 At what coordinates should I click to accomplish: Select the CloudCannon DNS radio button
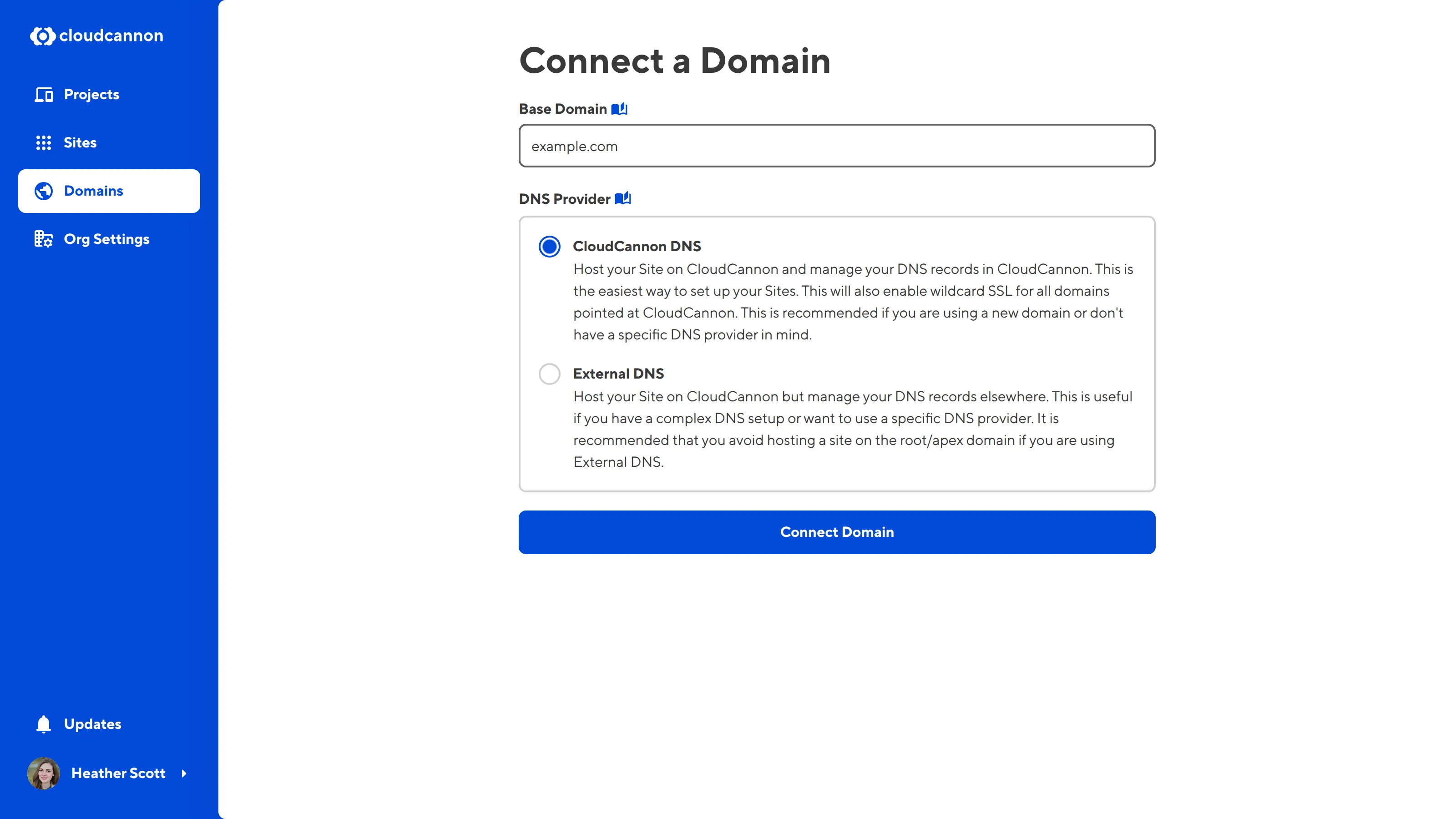coord(549,247)
